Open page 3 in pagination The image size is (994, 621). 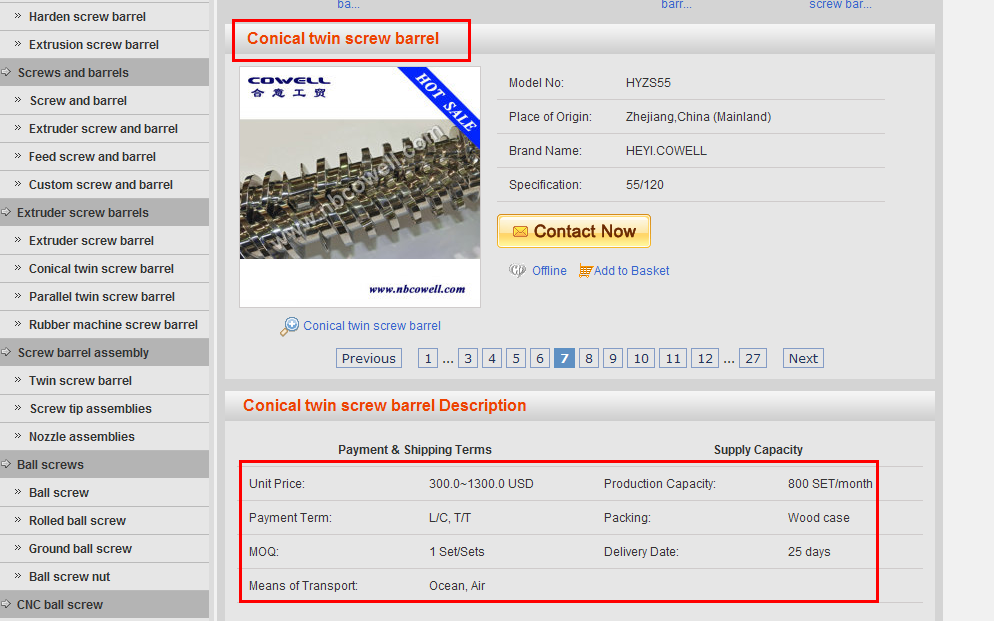pyautogui.click(x=468, y=359)
